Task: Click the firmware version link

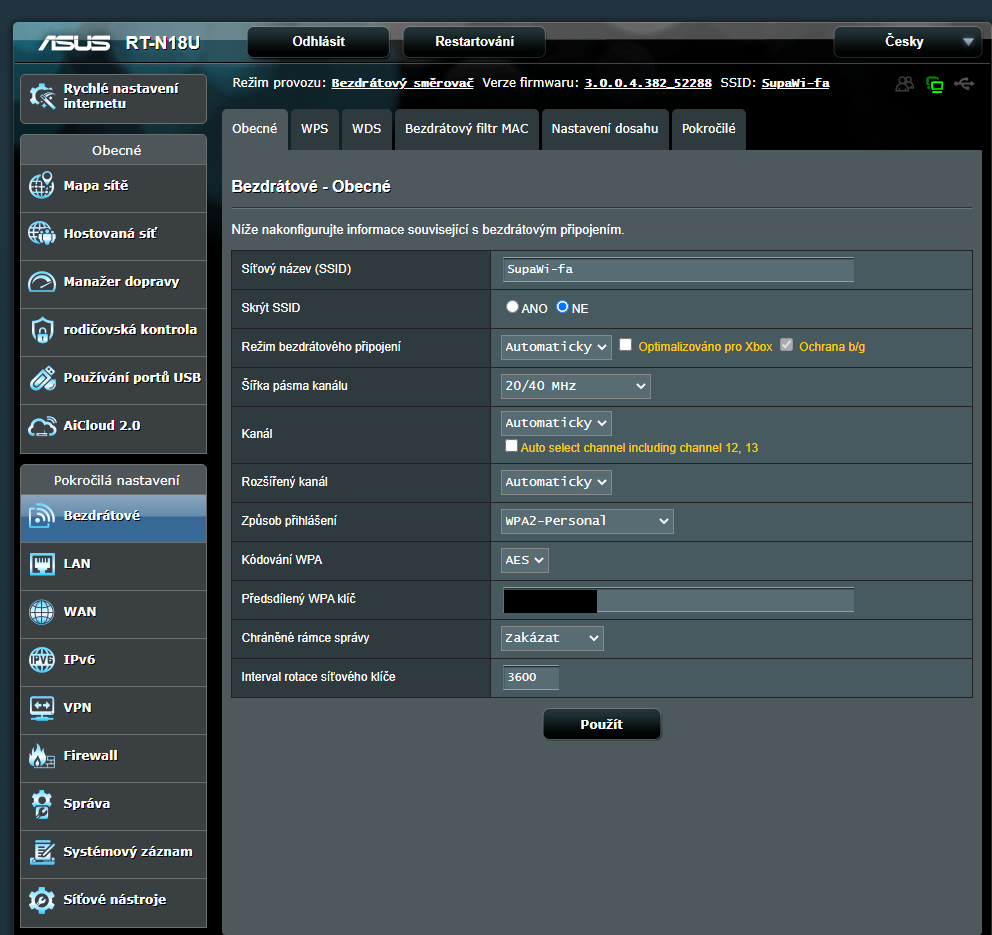Action: tap(648, 83)
